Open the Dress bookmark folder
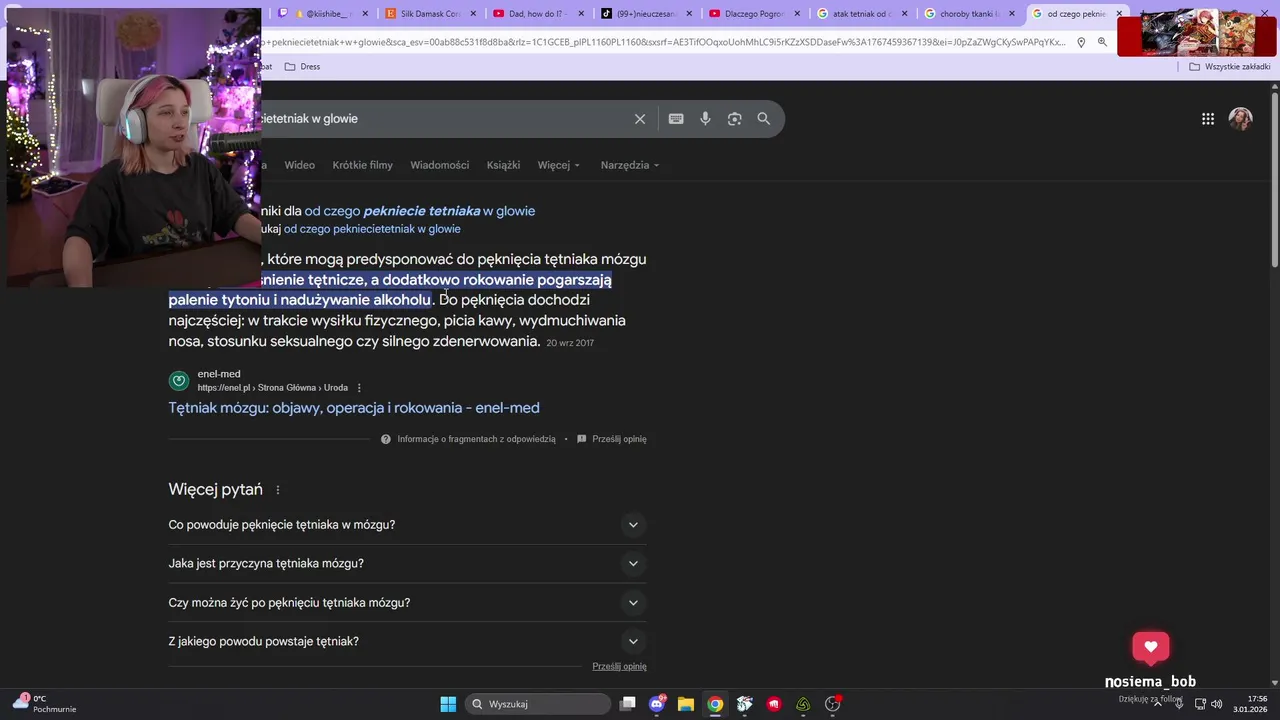1280x720 pixels. pyautogui.click(x=302, y=66)
